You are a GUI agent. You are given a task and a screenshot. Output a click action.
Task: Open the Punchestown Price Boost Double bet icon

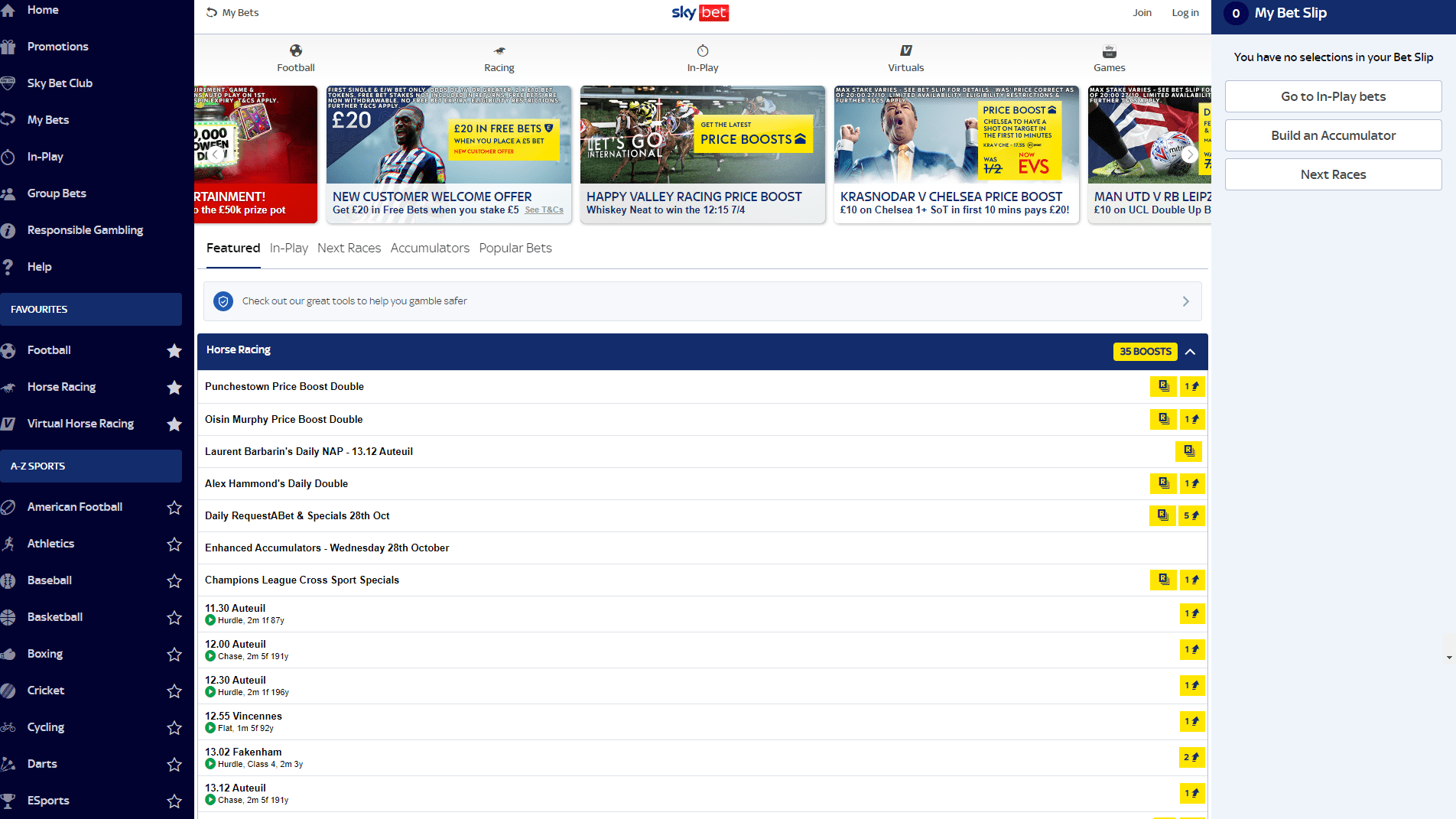pyautogui.click(x=1163, y=386)
